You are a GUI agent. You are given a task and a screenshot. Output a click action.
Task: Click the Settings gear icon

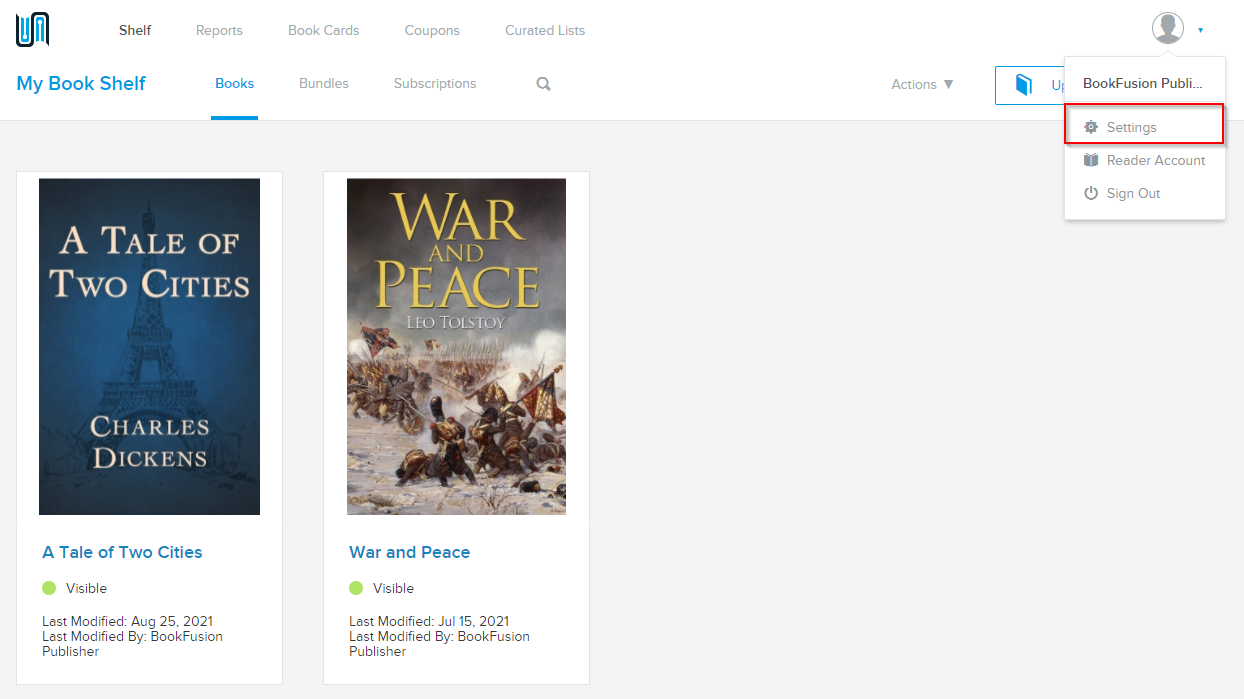point(1091,127)
